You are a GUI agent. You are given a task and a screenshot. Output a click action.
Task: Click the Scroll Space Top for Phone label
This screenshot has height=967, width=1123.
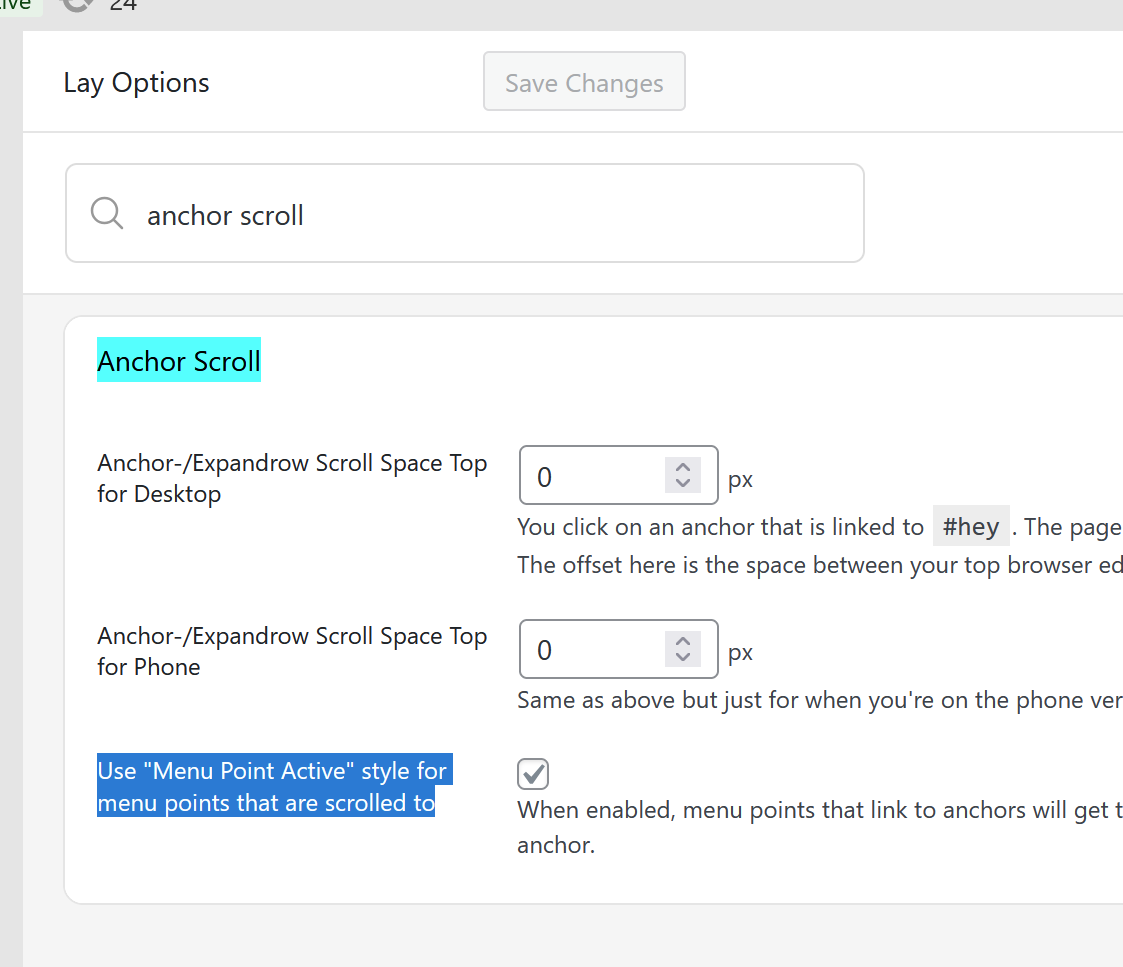(x=292, y=651)
